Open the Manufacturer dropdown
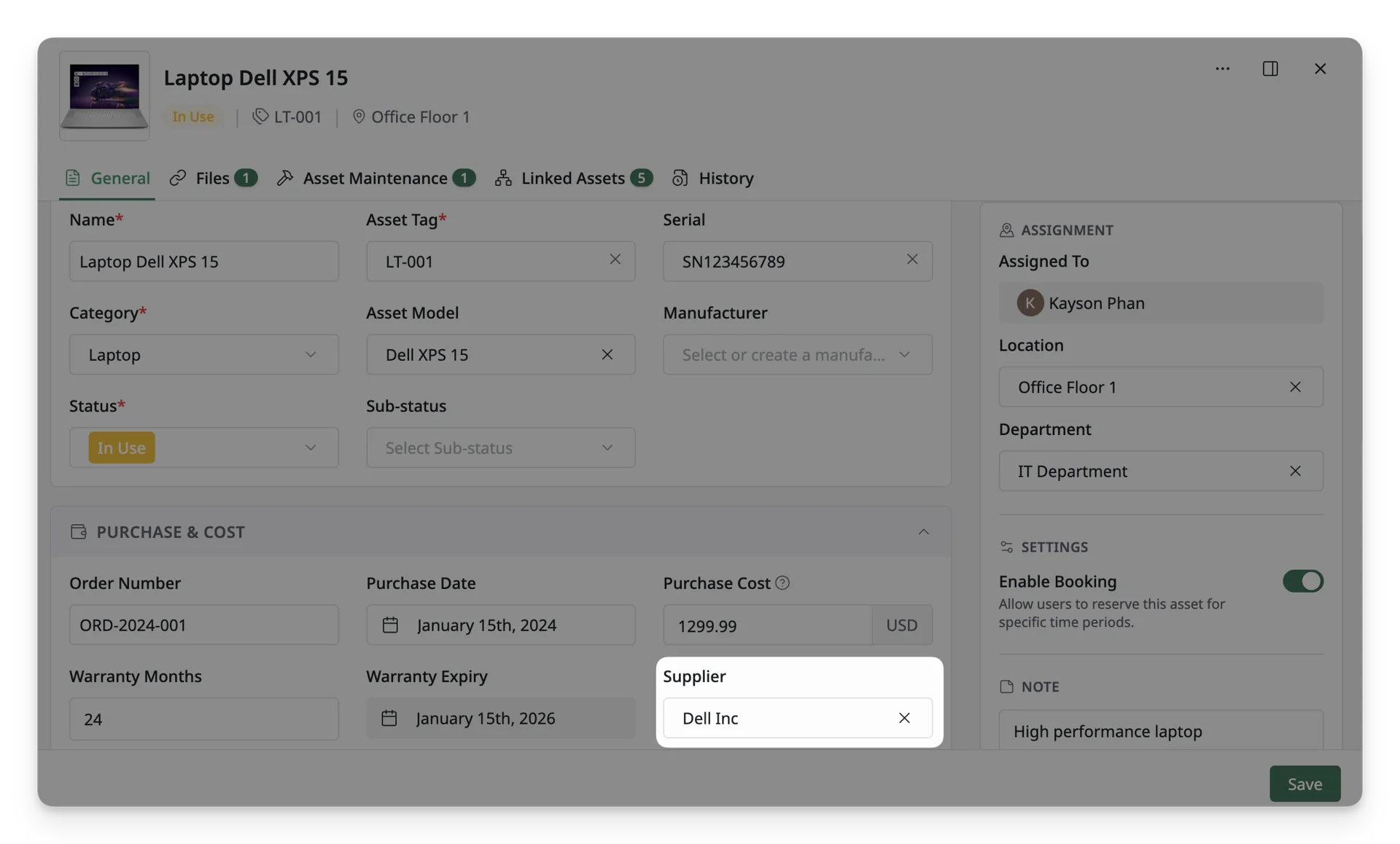 797,354
